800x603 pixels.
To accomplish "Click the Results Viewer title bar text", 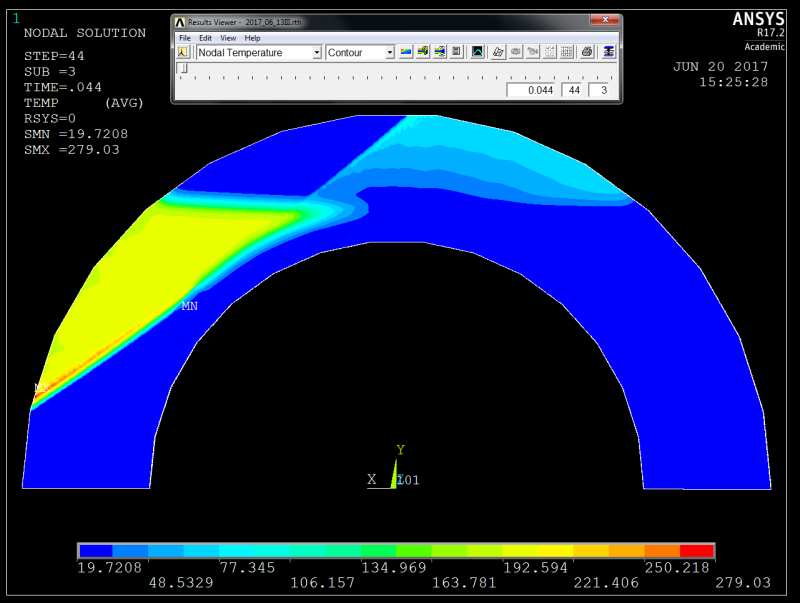I will point(244,22).
